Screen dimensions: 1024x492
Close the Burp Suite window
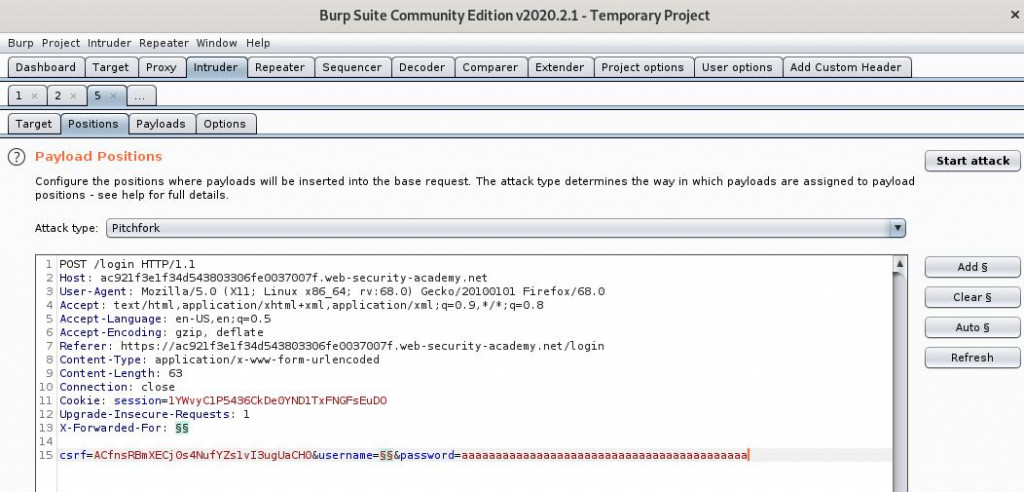1014,14
